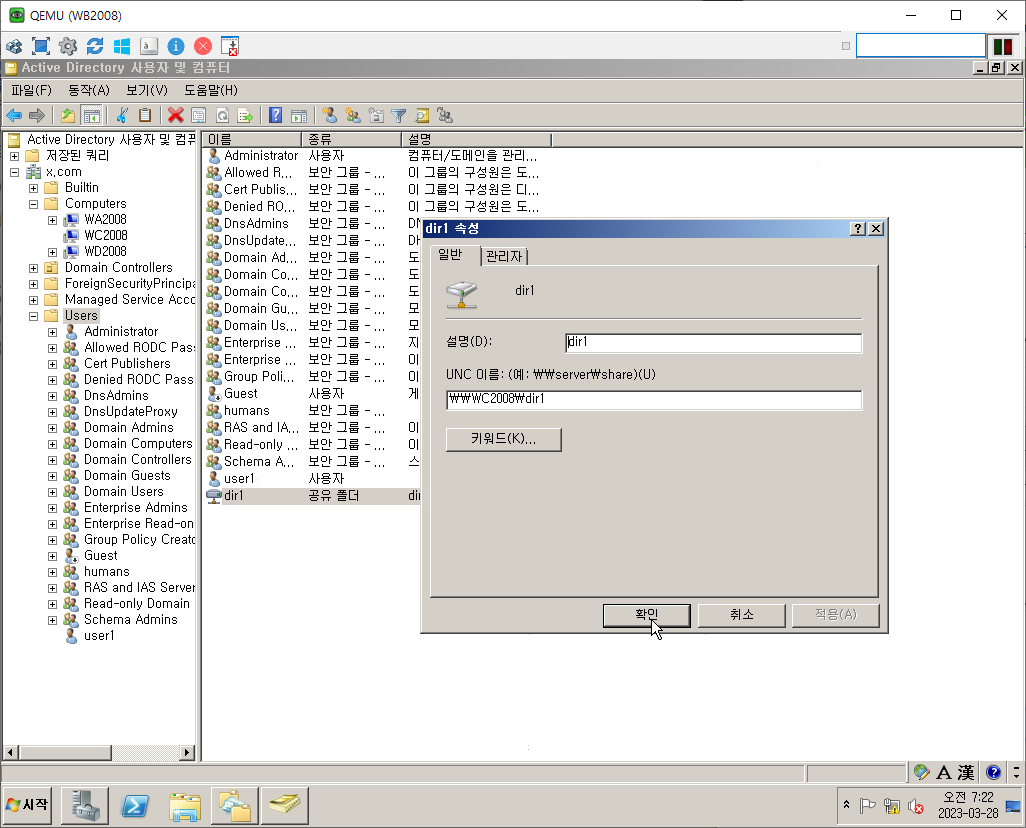Expand the Domain Controllers container node
1026x828 pixels.
point(33,268)
